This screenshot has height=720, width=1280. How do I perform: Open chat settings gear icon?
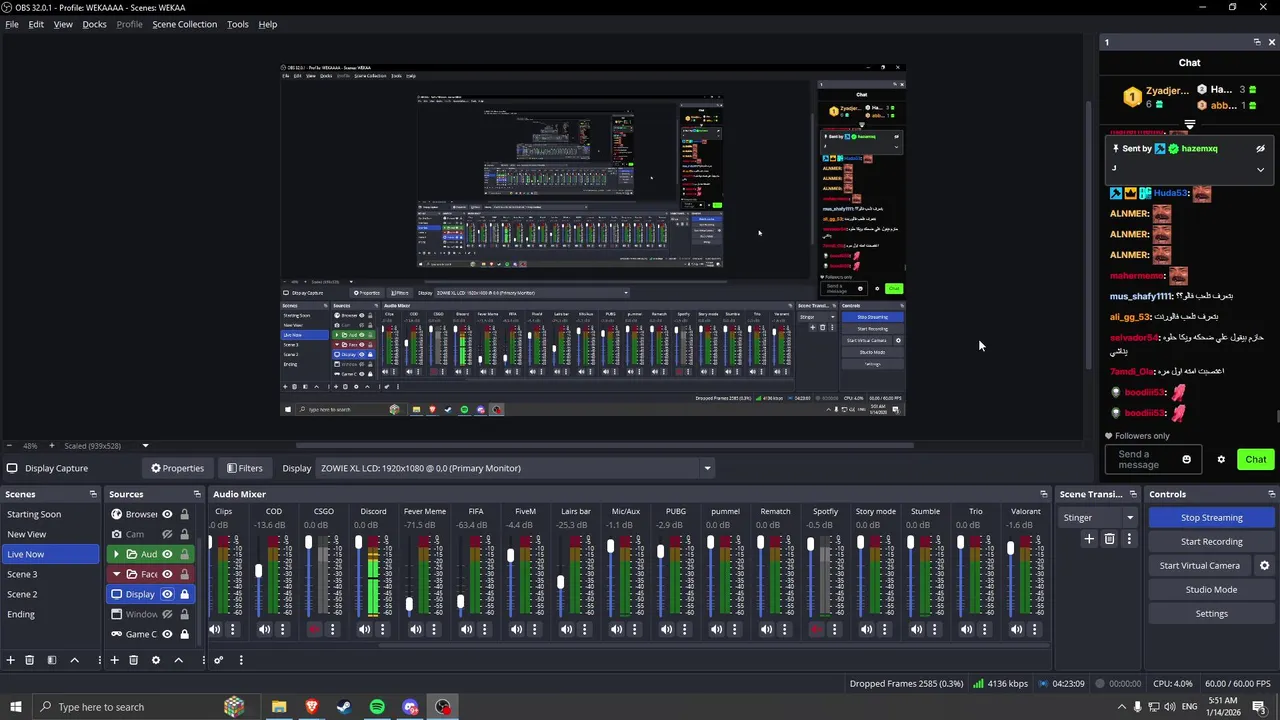pos(1221,459)
